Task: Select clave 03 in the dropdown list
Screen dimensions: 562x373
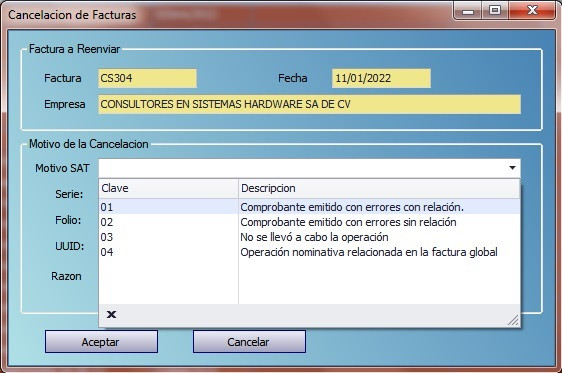Action: tap(107, 237)
